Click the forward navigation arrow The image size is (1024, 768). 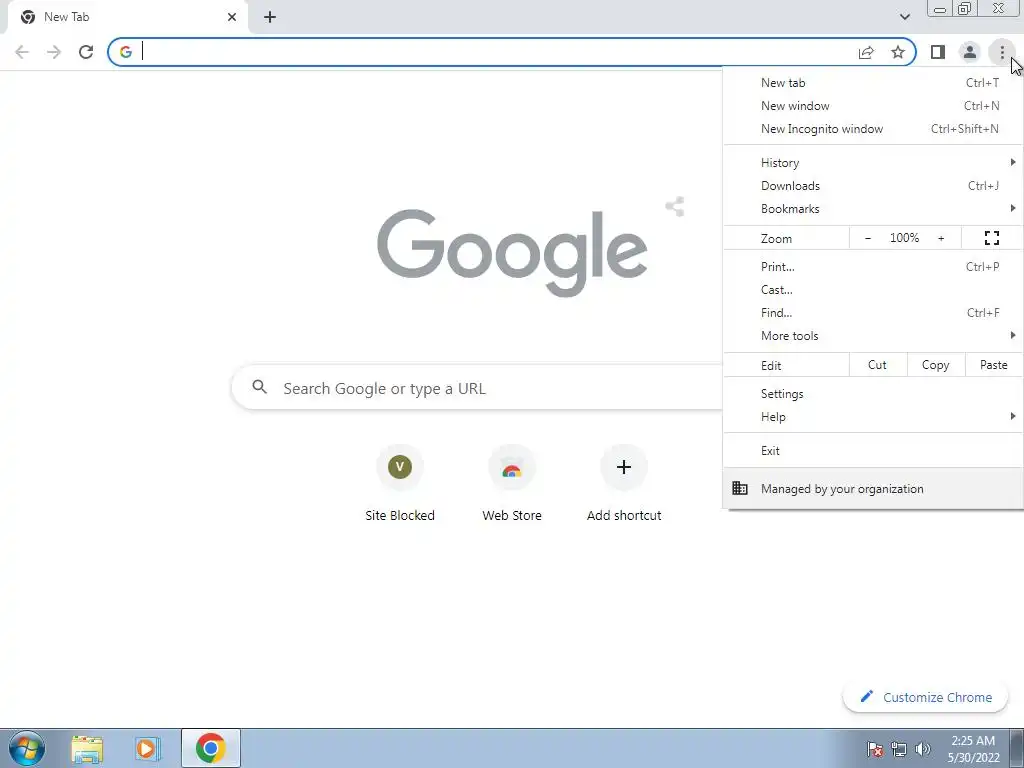(x=54, y=52)
